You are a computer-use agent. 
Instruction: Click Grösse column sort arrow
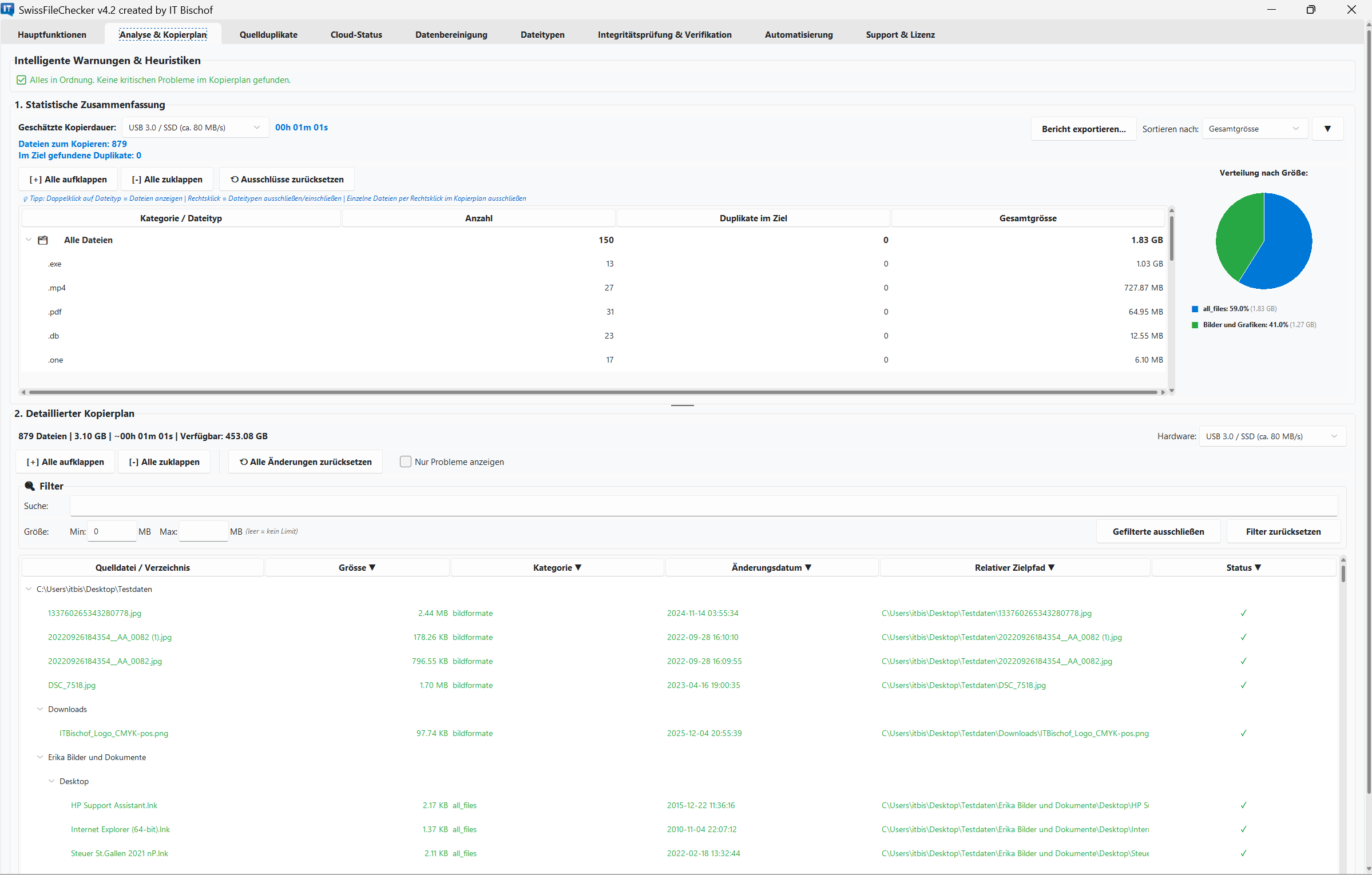[372, 567]
